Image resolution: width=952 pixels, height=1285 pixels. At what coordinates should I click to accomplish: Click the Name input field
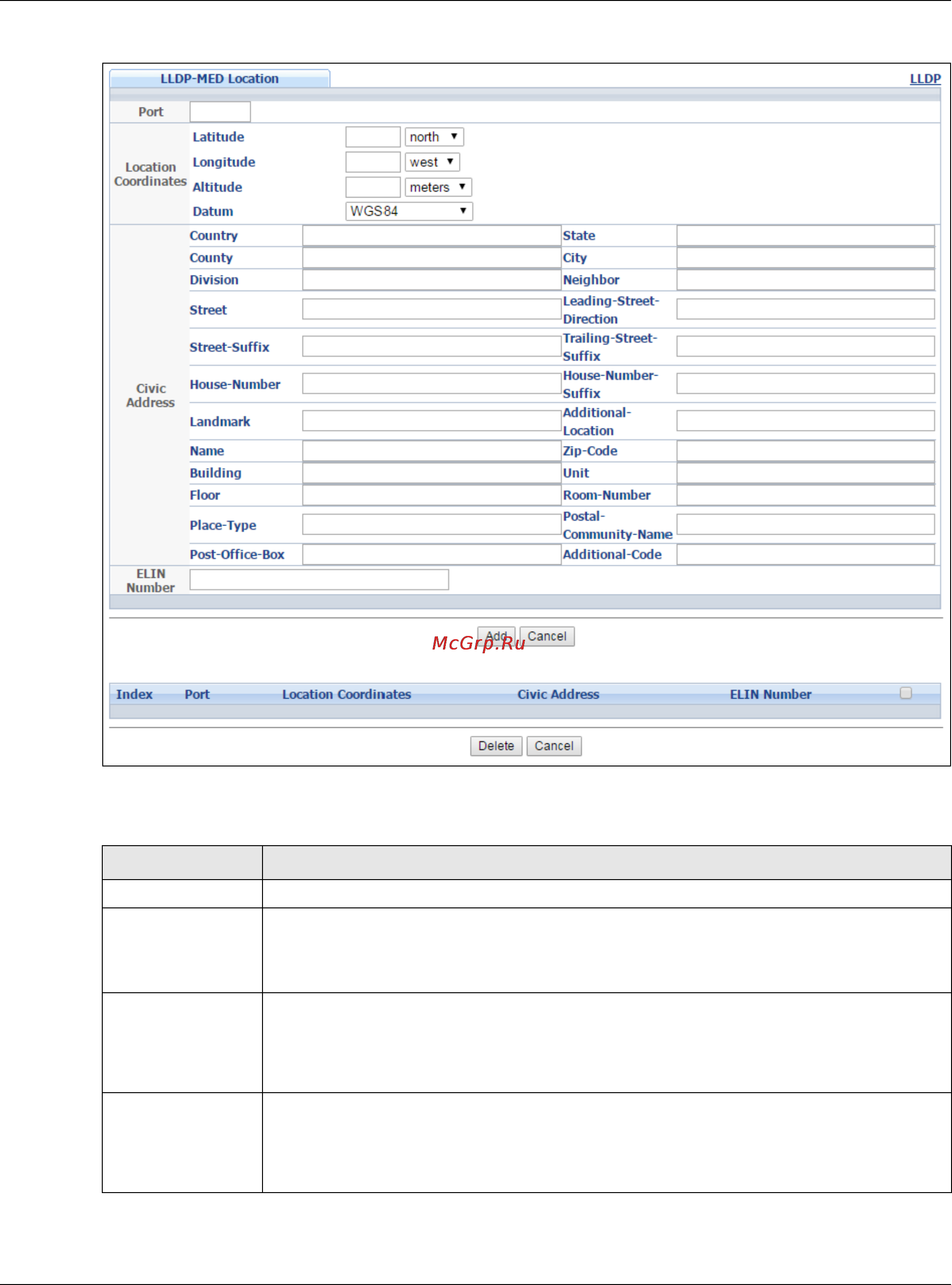tap(432, 451)
